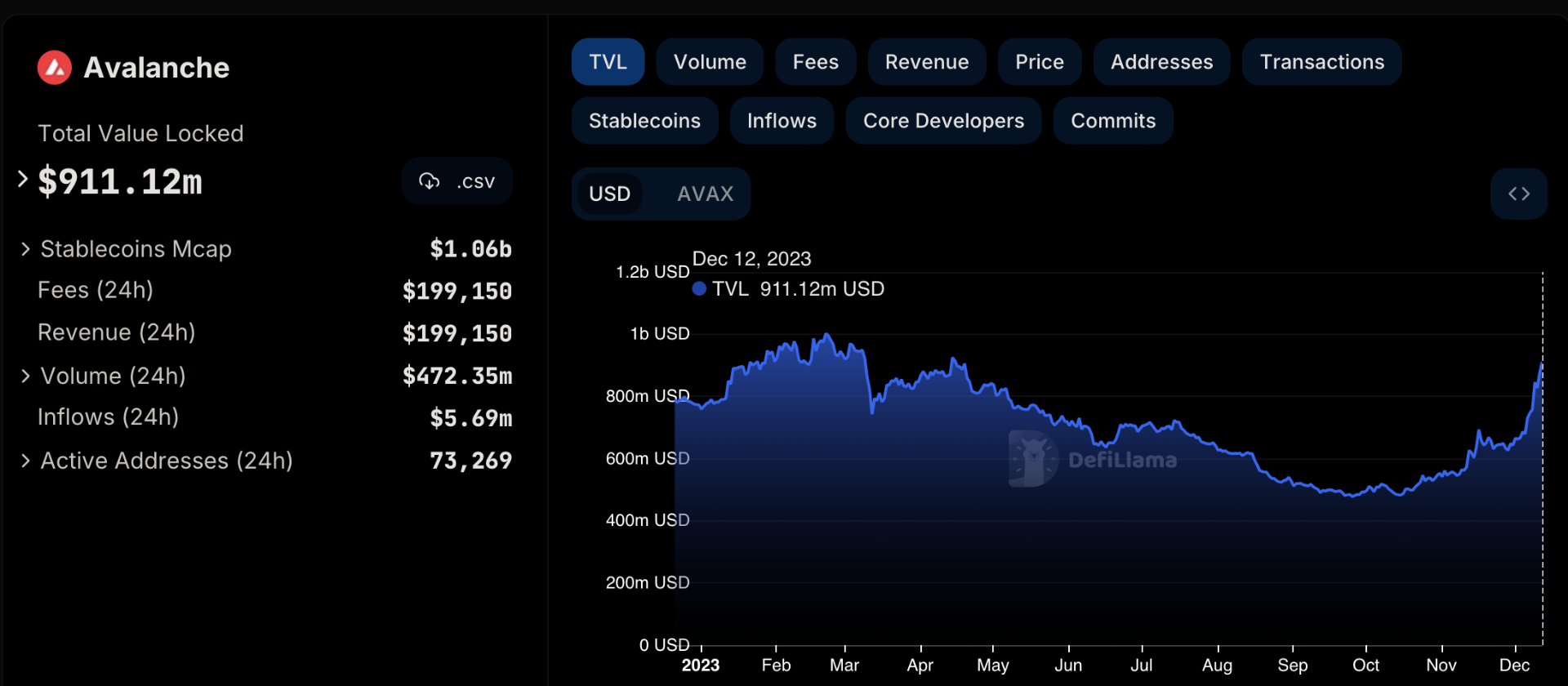Image resolution: width=1568 pixels, height=686 pixels.
Task: Expand the Volume (24h) details
Action: (25, 376)
